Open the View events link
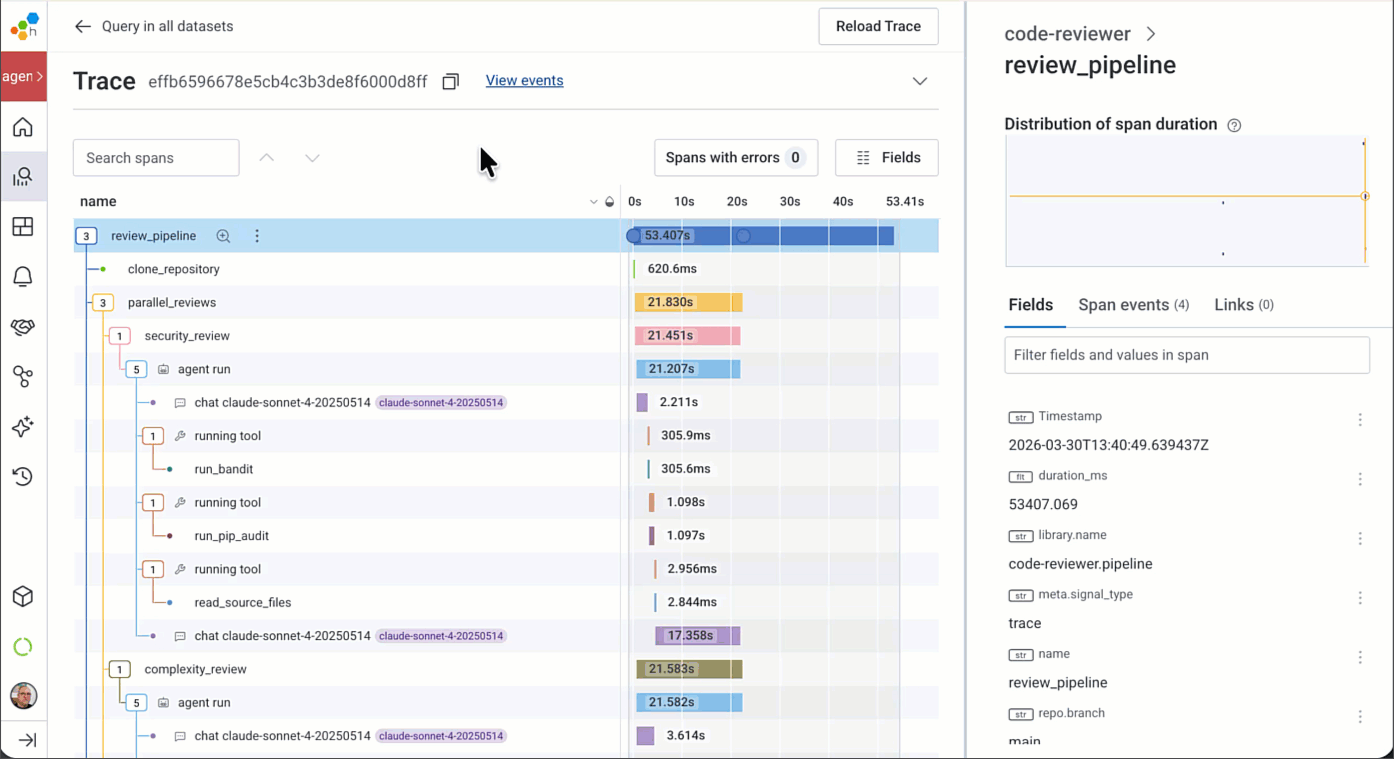This screenshot has width=1394, height=759. click(x=524, y=81)
